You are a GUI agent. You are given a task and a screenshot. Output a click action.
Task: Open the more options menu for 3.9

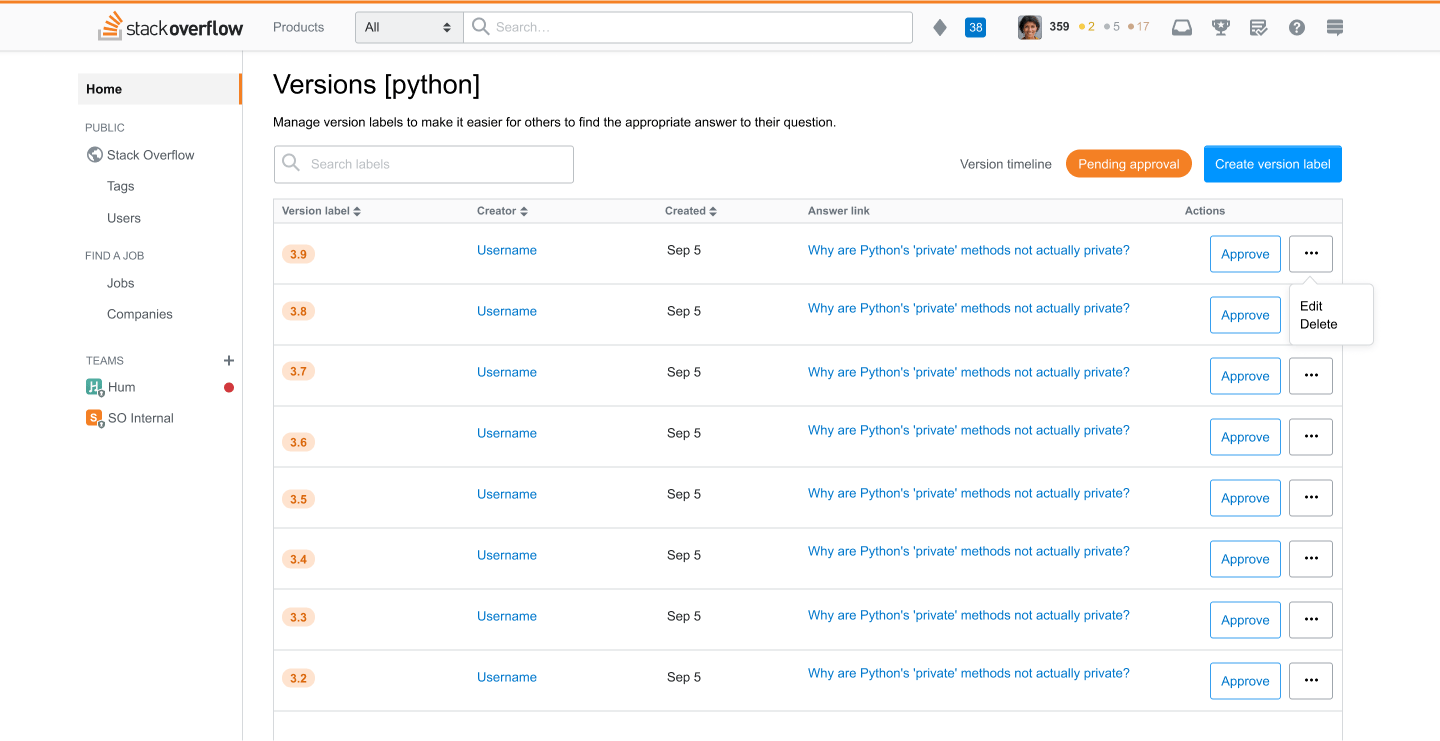pos(1311,254)
